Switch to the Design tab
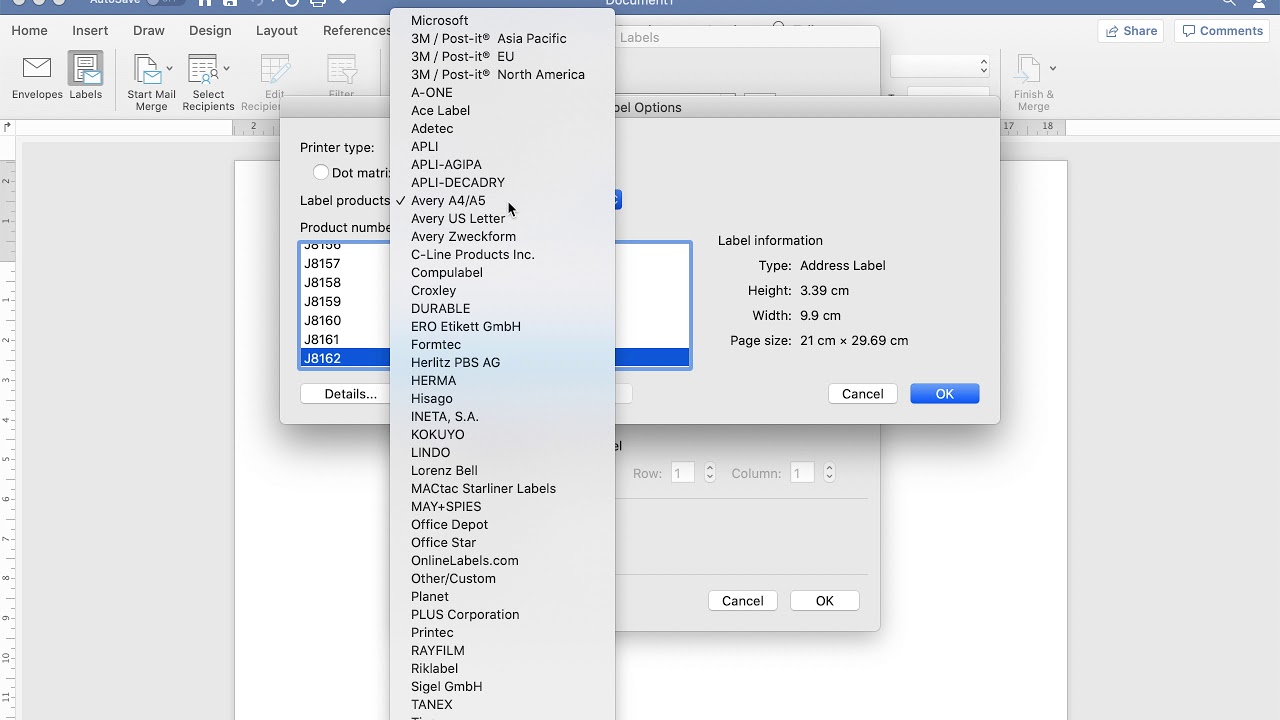This screenshot has width=1280, height=720. (x=210, y=31)
